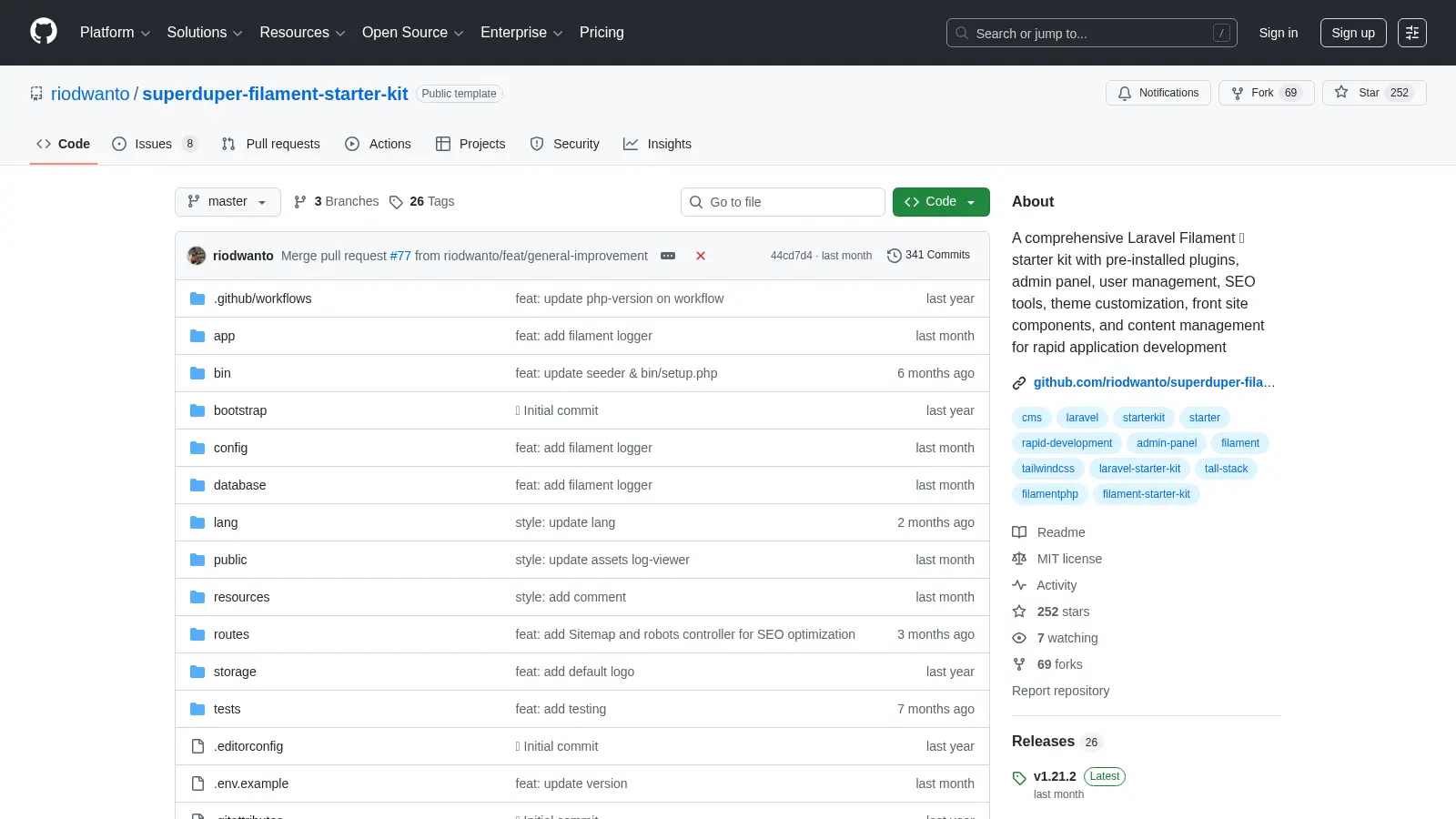The image size is (1456, 819).
Task: Click the filament-starter-kit topic tag
Action: (x=1146, y=494)
